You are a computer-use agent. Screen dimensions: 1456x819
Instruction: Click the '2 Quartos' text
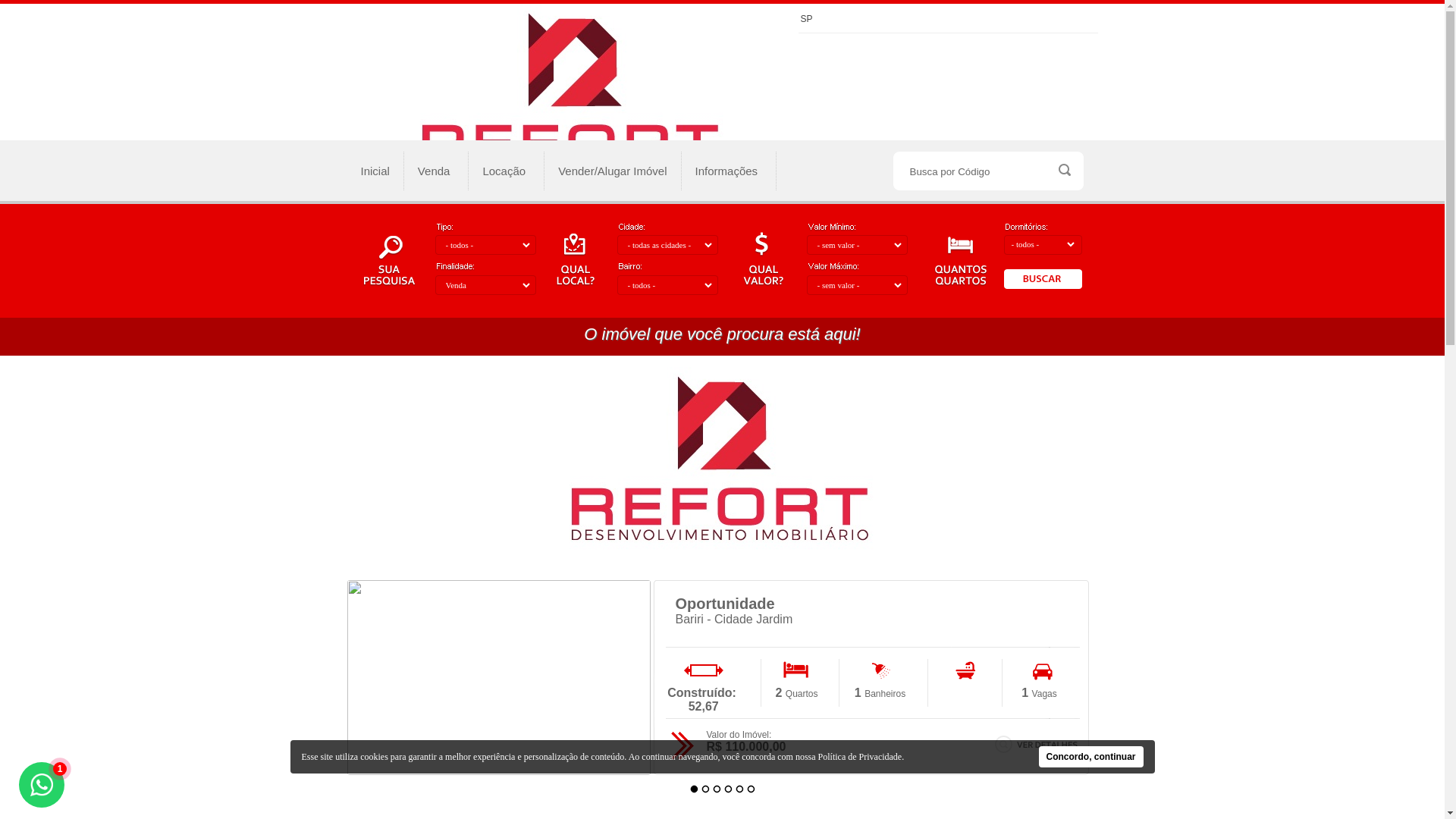(x=796, y=693)
